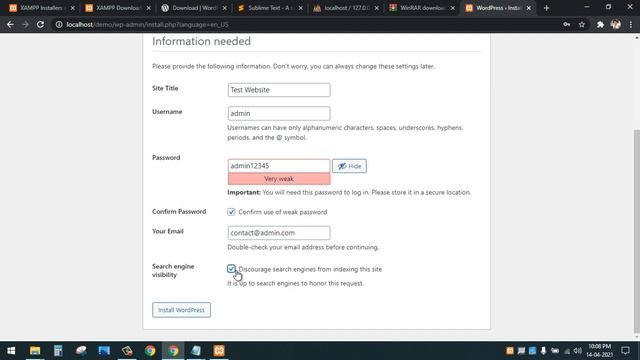Open the first Chrome taskbar icon
Viewport: 640px width, 360px height.
click(150, 351)
